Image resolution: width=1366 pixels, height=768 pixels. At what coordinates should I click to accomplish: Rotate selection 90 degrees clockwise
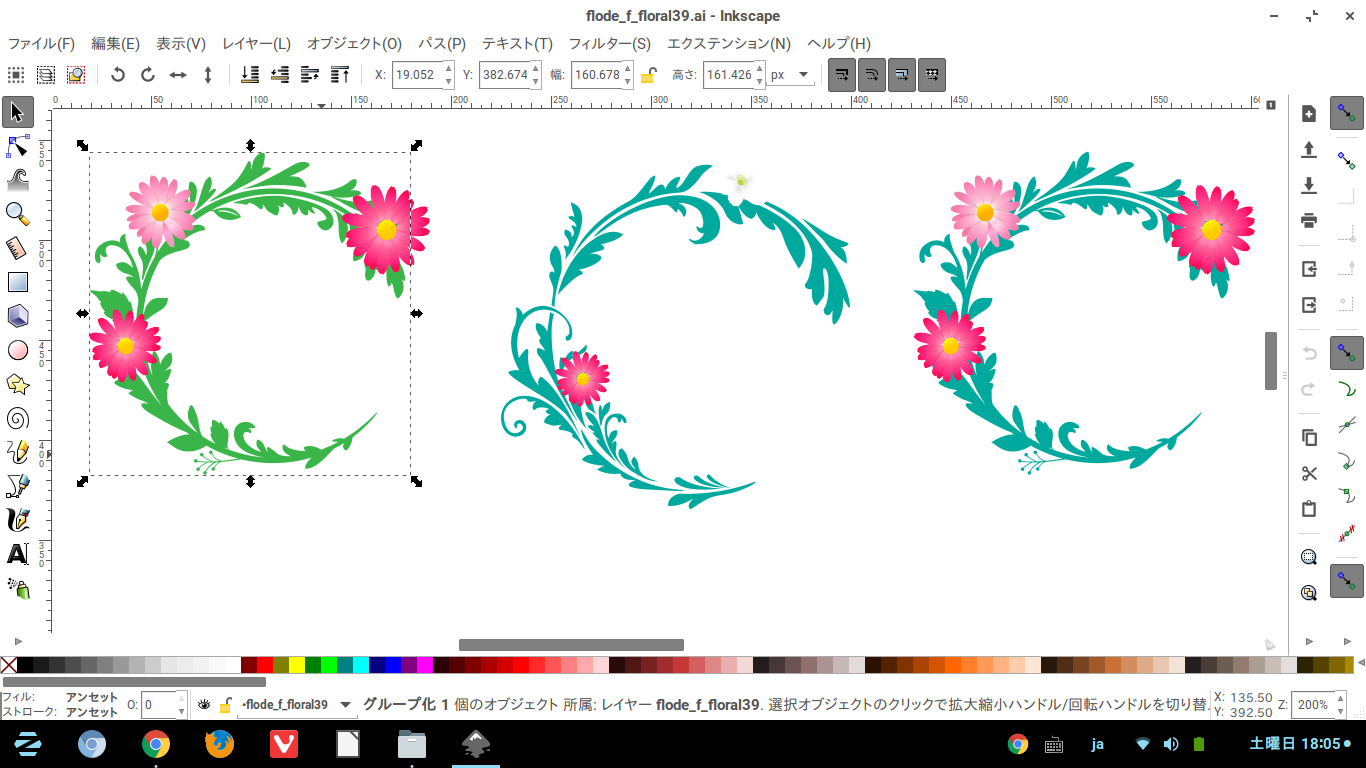click(148, 75)
